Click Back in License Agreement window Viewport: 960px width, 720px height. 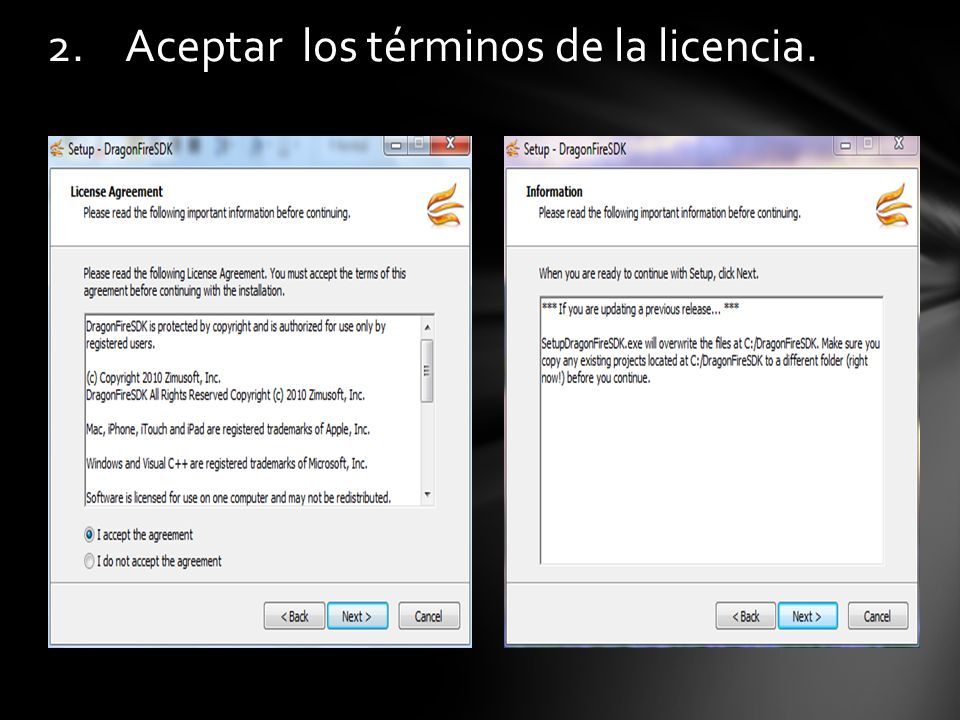[294, 616]
